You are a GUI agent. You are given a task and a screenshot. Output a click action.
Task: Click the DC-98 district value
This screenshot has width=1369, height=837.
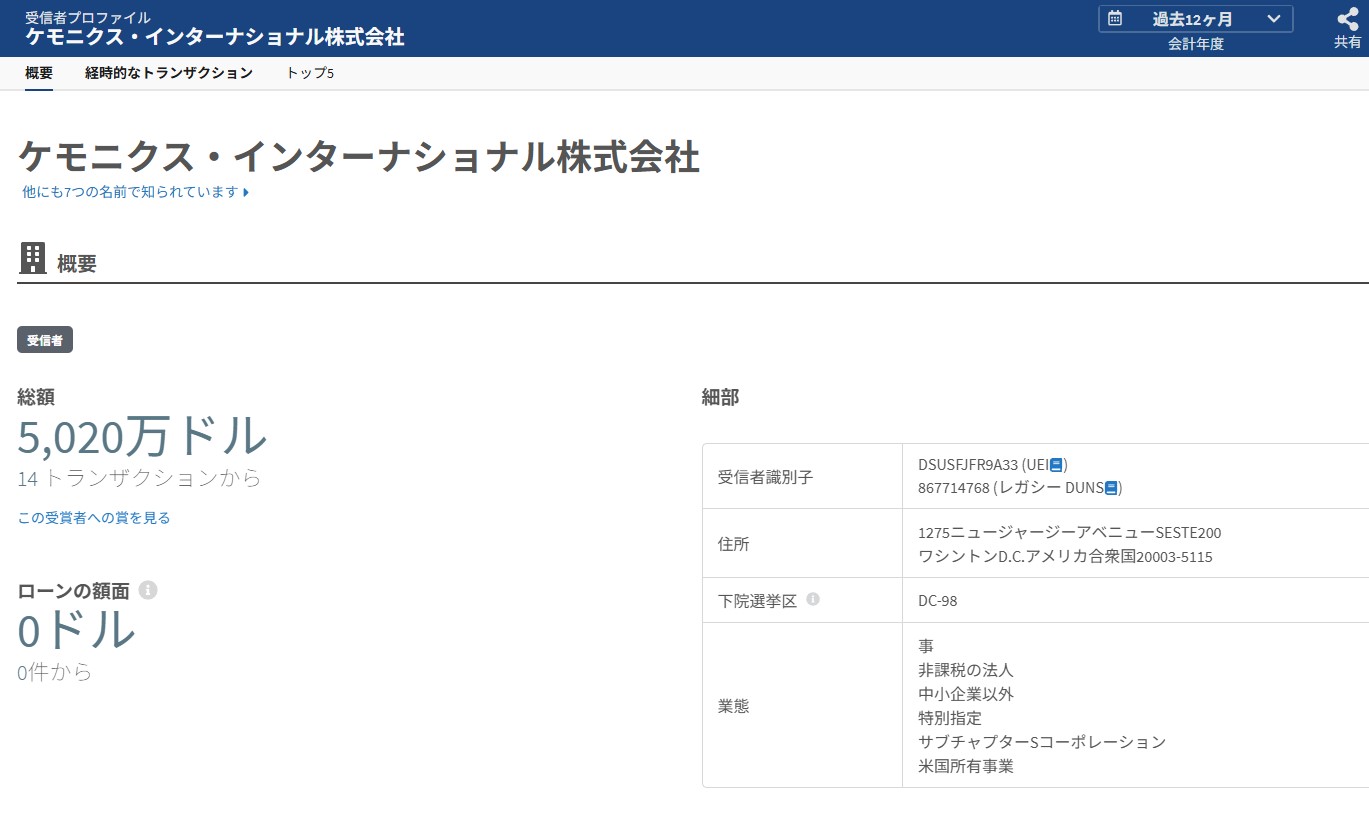pyautogui.click(x=937, y=601)
